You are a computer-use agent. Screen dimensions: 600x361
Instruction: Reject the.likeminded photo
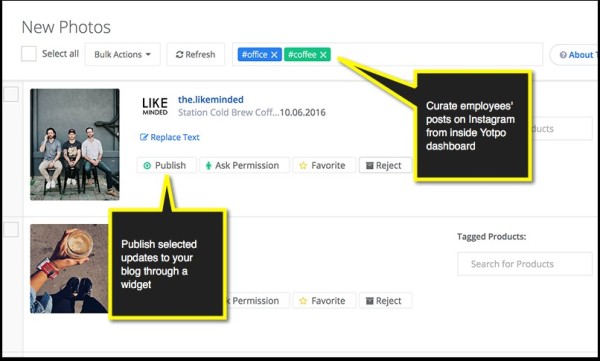pos(385,165)
